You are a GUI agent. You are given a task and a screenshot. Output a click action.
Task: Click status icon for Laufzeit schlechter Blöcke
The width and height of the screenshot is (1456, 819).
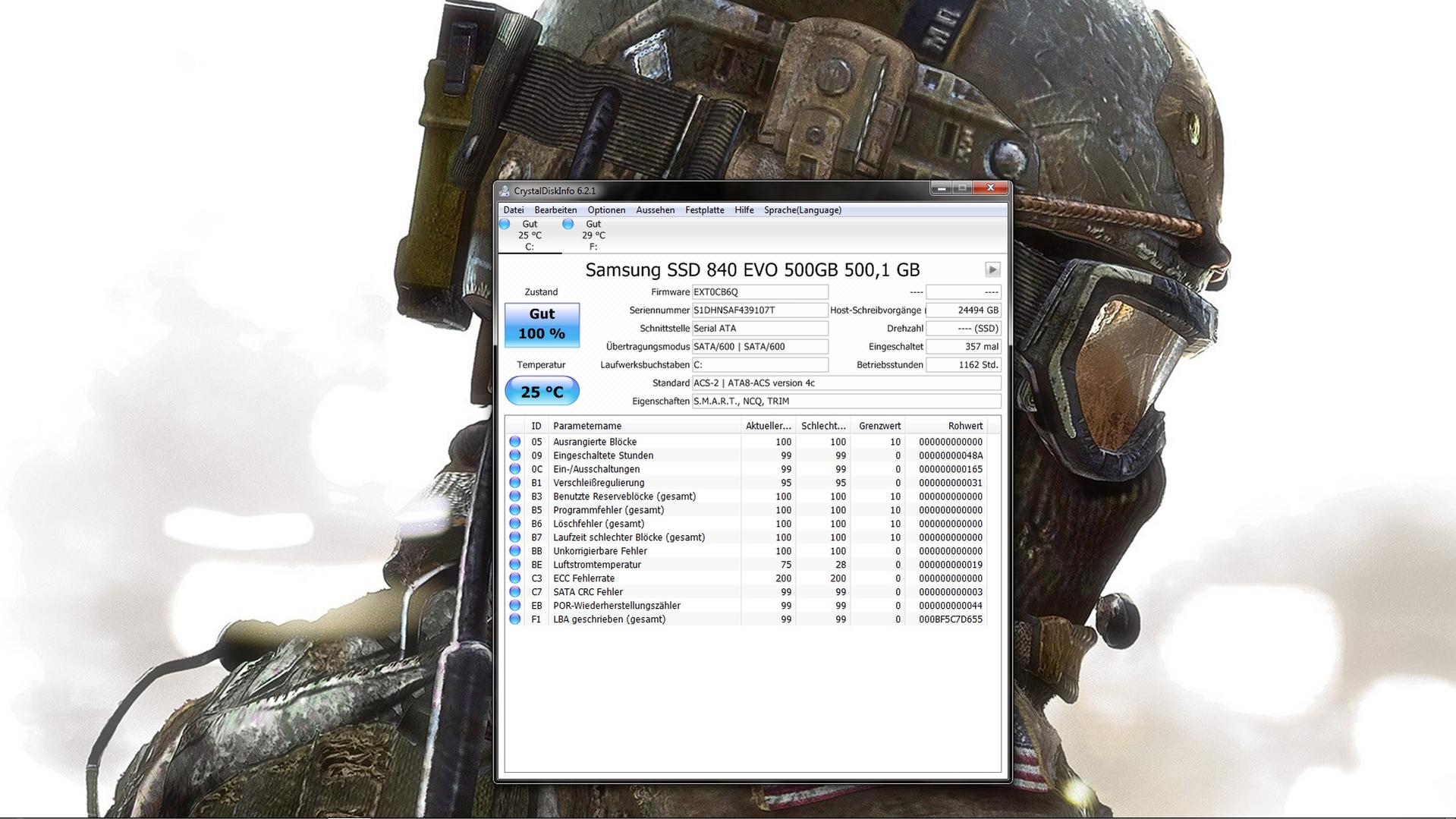pyautogui.click(x=515, y=537)
